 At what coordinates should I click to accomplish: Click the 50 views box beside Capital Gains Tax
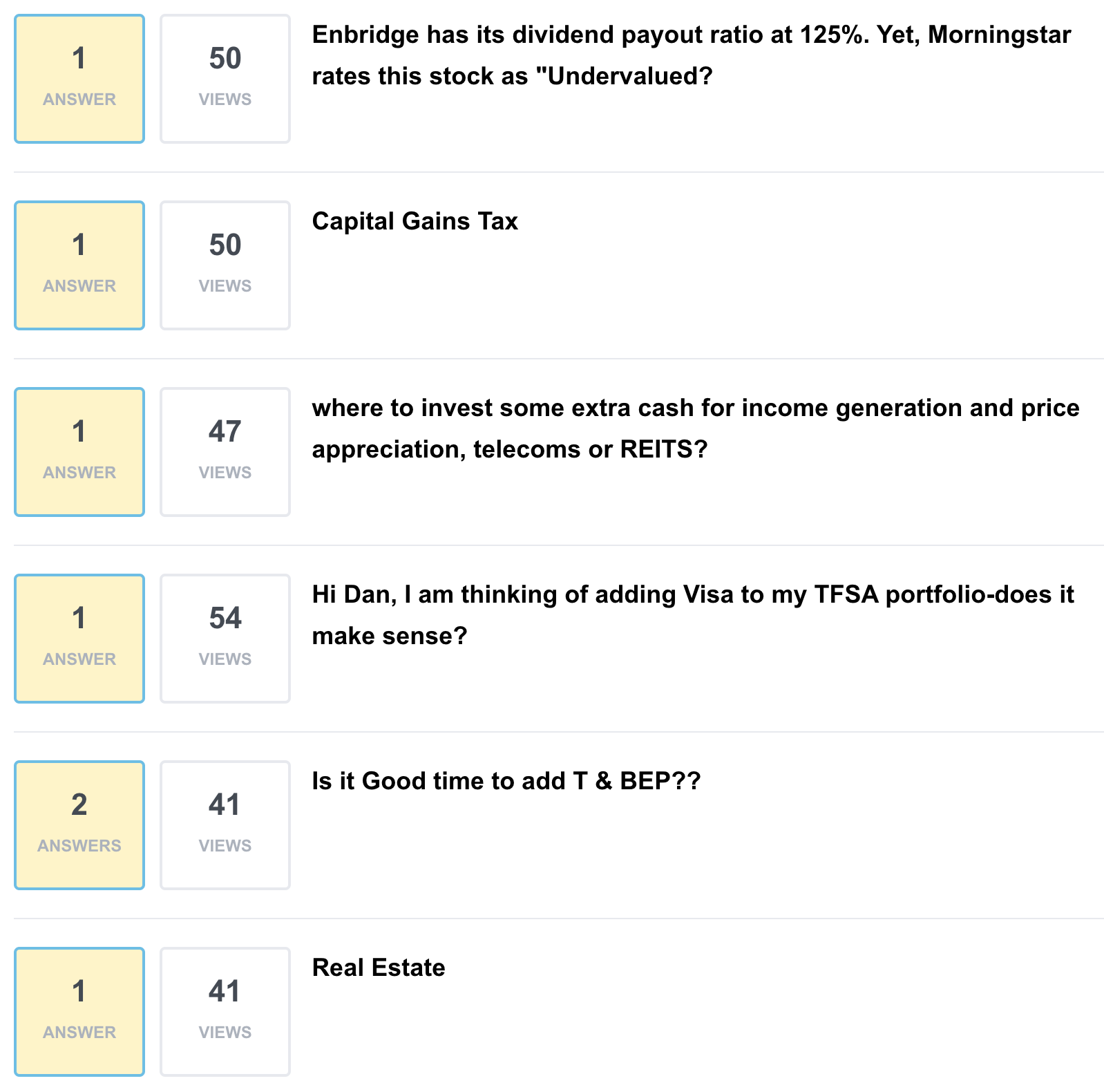pyautogui.click(x=225, y=265)
